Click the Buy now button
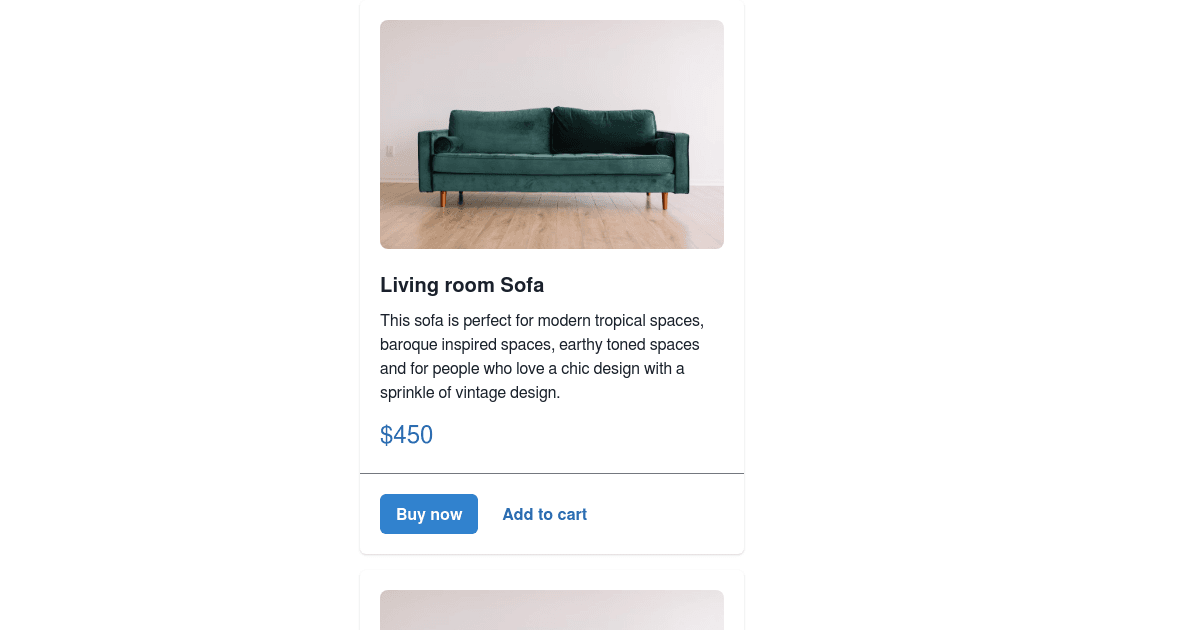 coord(428,514)
